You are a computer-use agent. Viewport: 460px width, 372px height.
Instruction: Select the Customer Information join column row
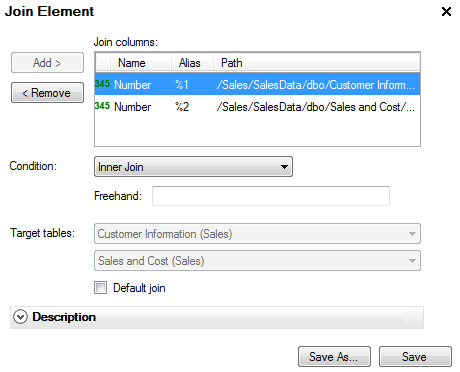pyautogui.click(x=257, y=84)
